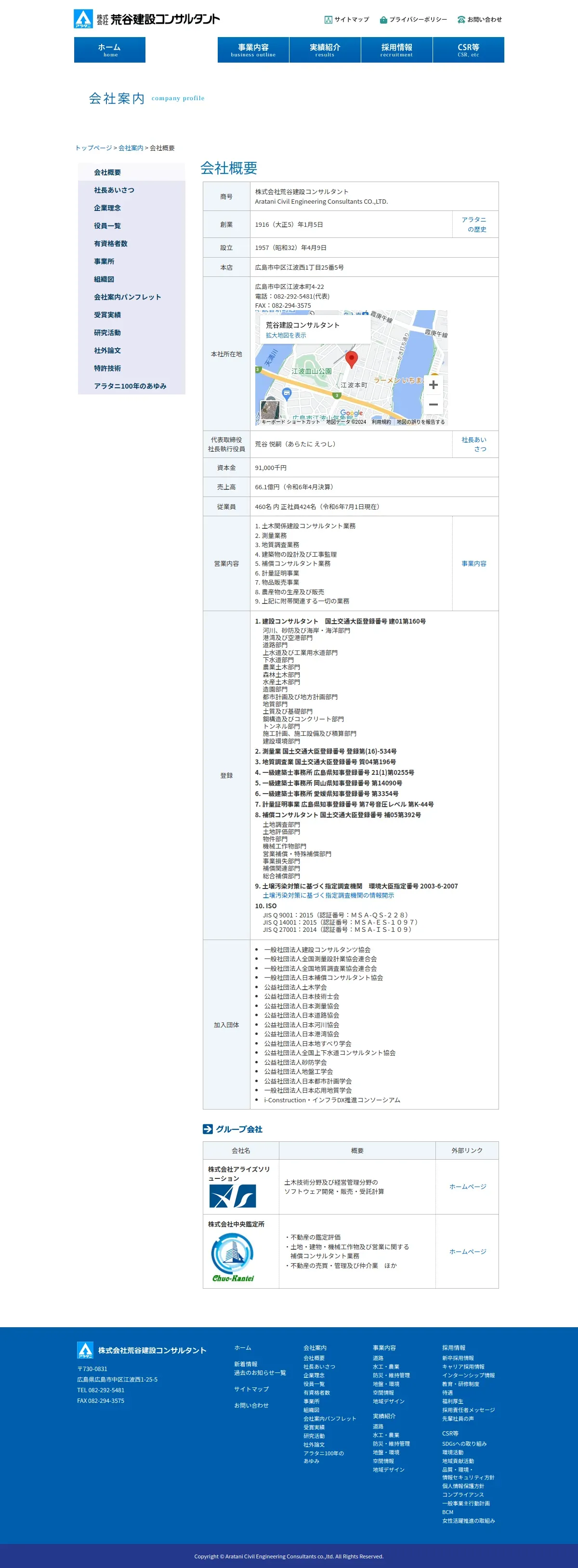
Task: Click the トップページ breadcrumb link
Action: point(93,148)
